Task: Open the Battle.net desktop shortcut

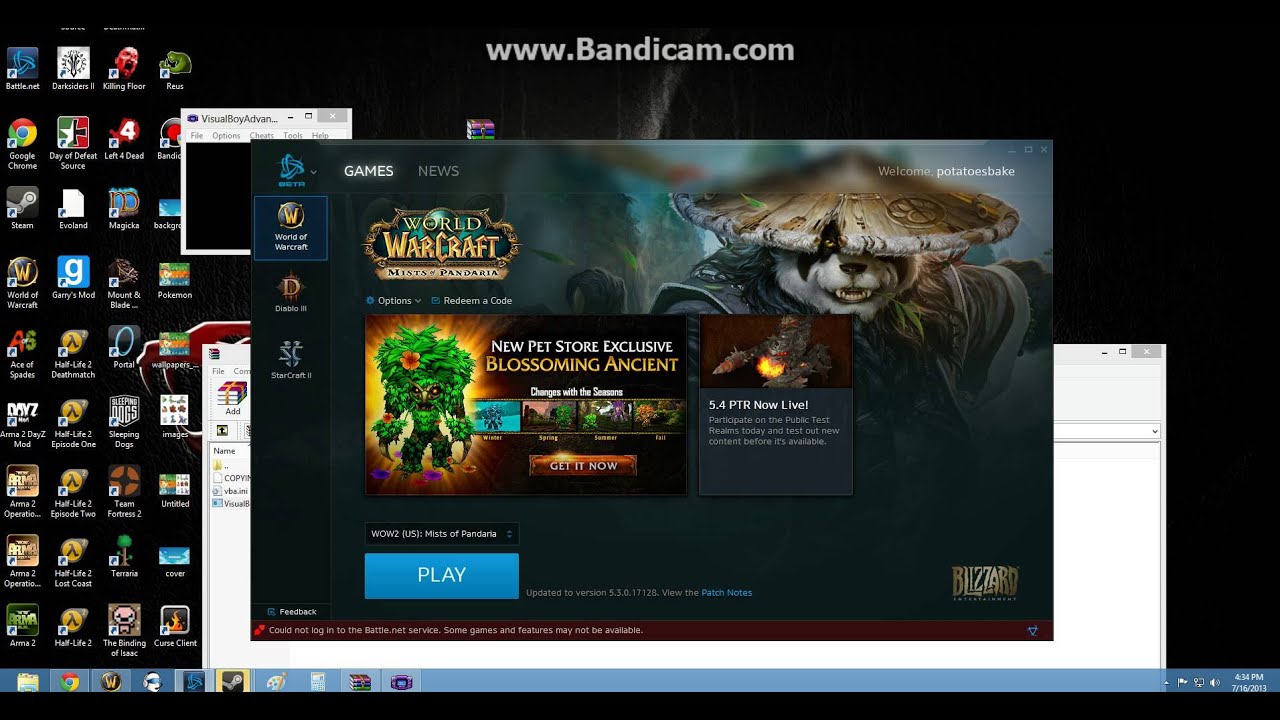Action: coord(22,69)
